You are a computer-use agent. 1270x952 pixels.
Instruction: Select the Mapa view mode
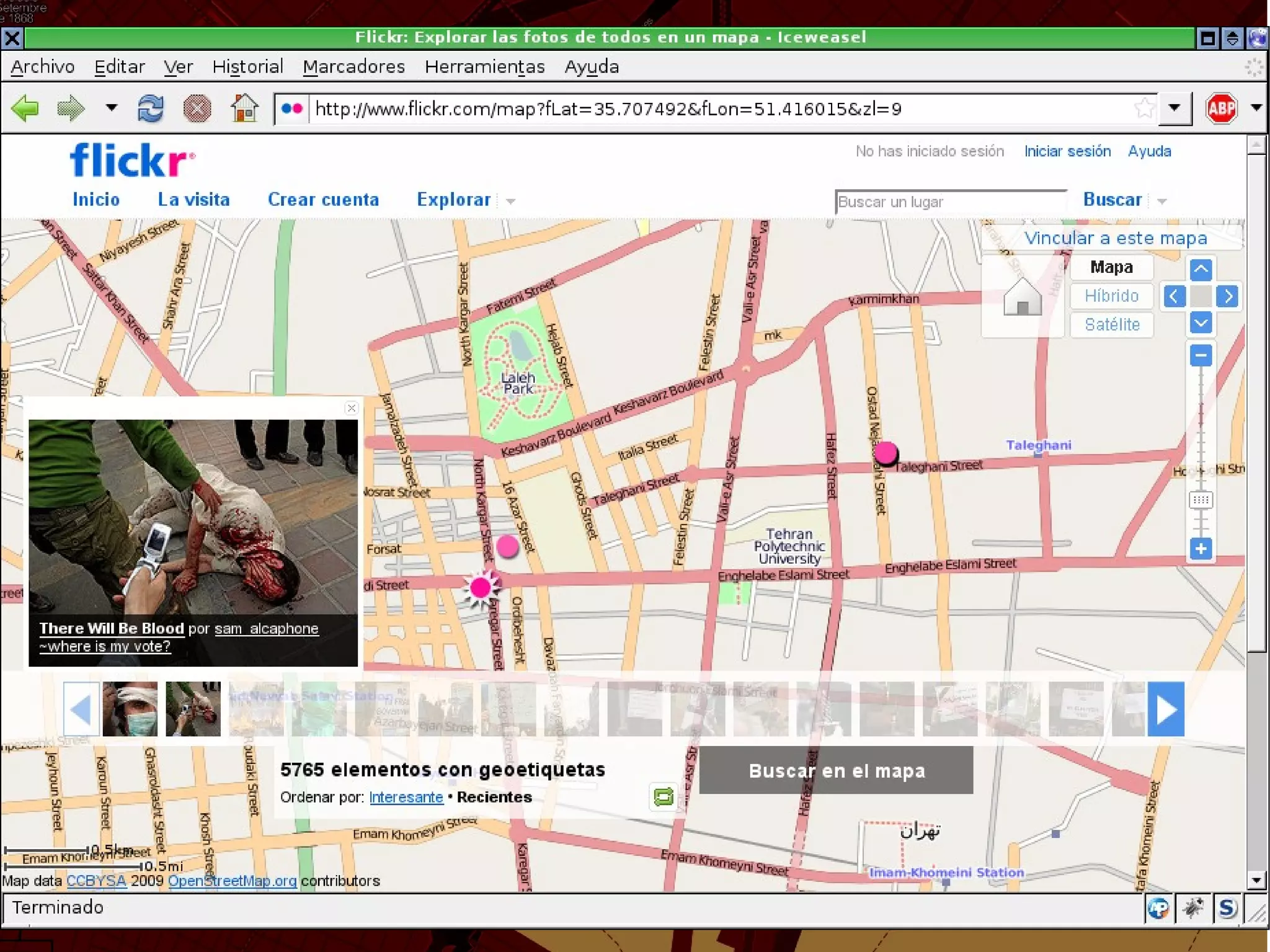click(1111, 267)
